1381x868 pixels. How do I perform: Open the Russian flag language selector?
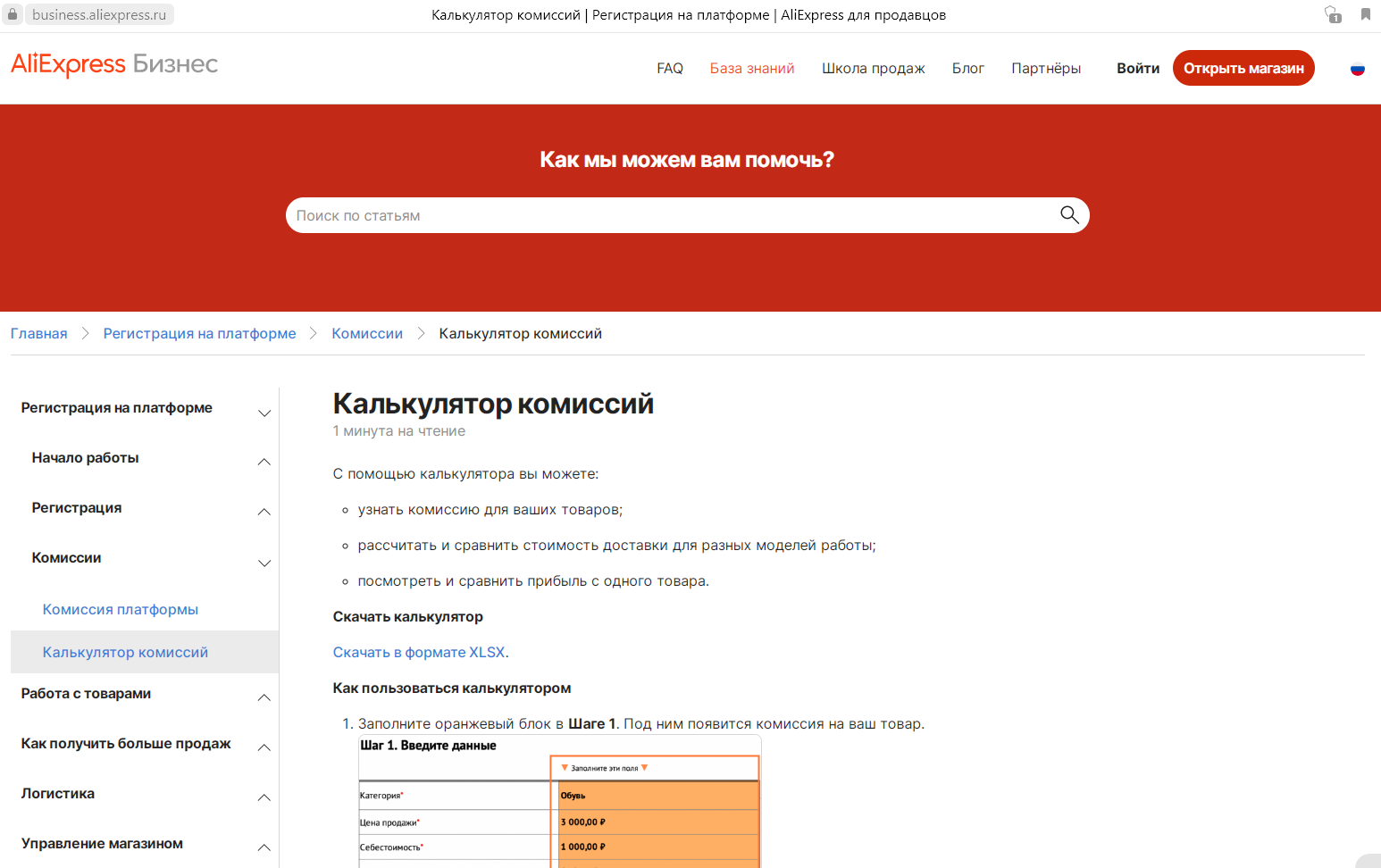click(x=1358, y=69)
